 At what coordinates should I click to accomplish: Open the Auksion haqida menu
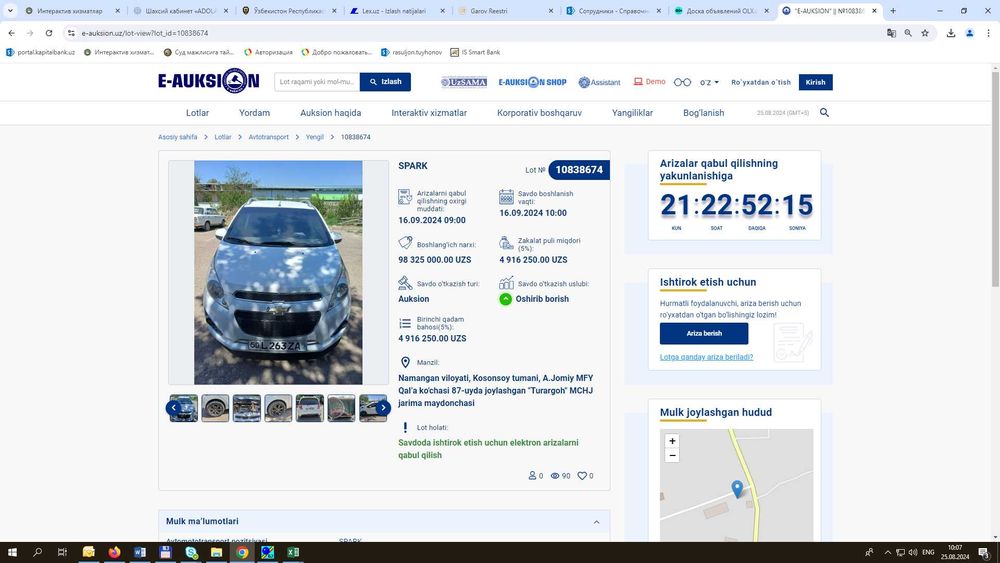tap(330, 113)
